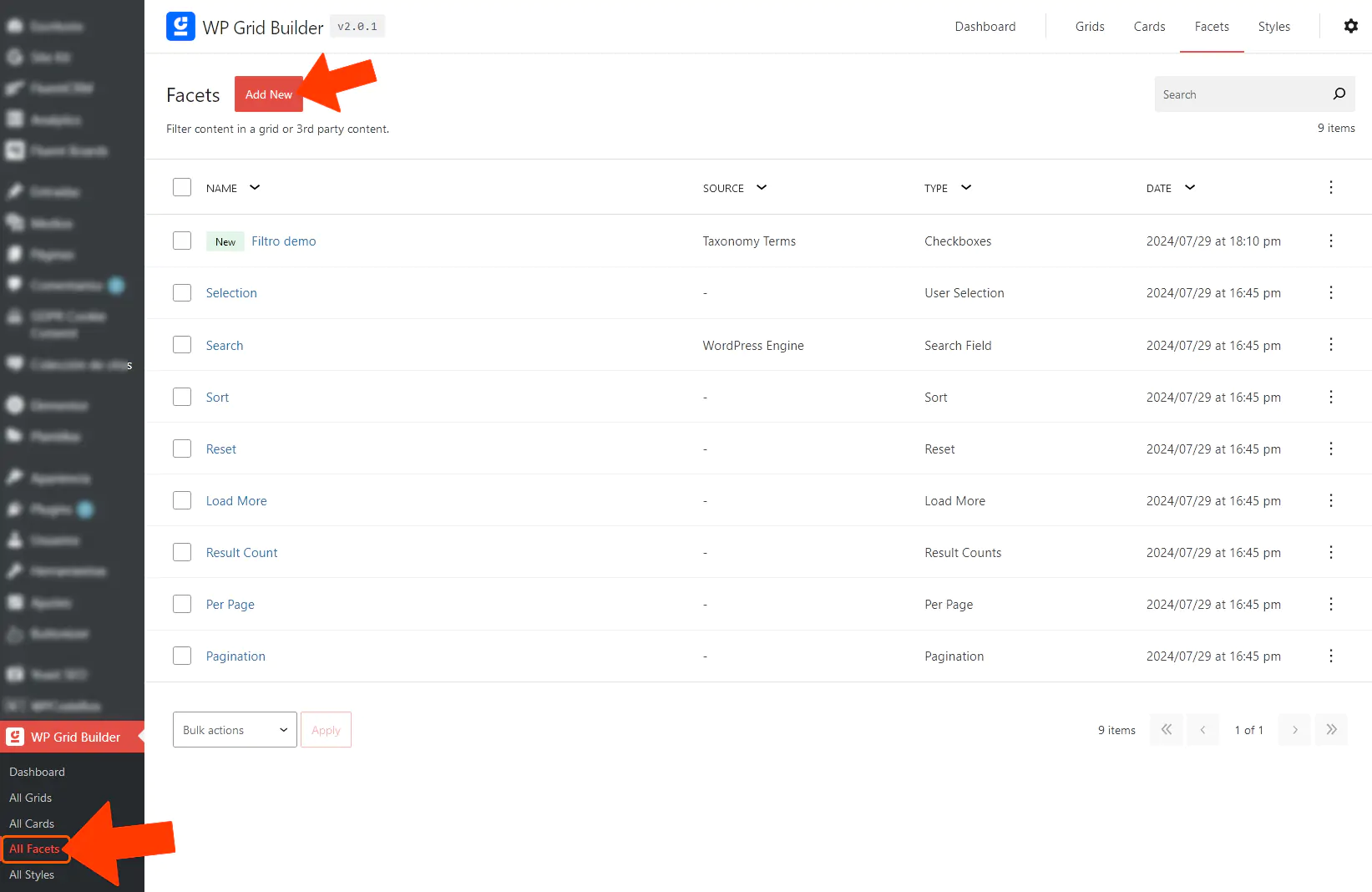Open the Bulk actions dropdown
The height and width of the screenshot is (892, 1372).
[x=234, y=729]
